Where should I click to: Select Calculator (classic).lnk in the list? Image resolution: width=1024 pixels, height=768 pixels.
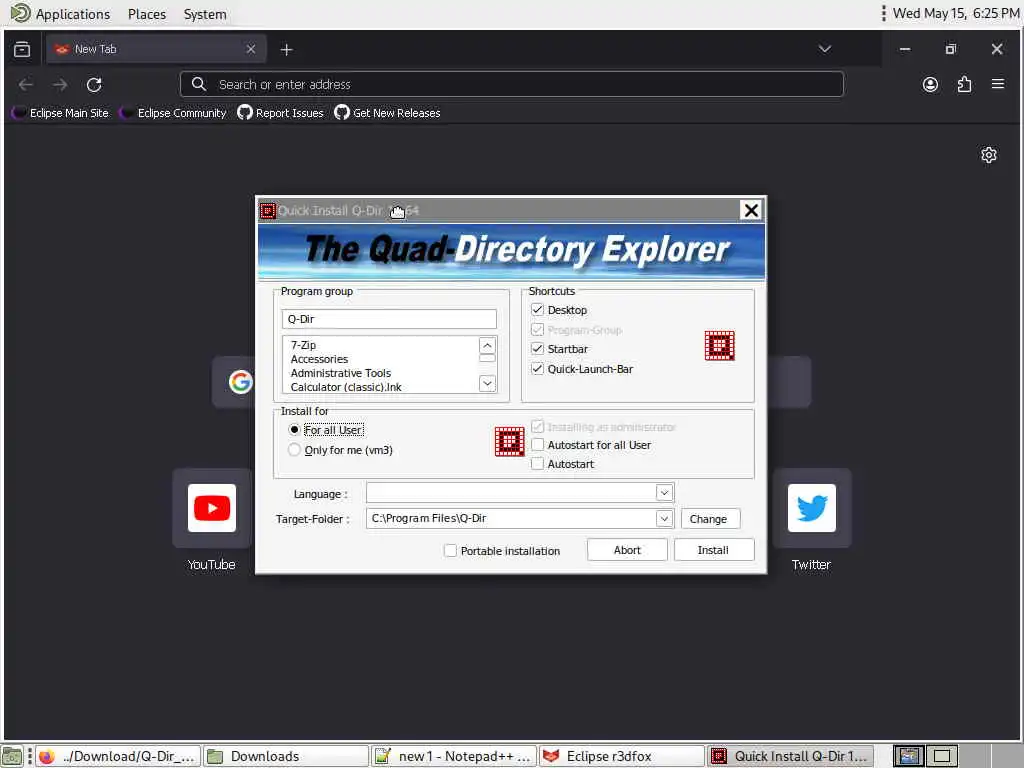346,387
